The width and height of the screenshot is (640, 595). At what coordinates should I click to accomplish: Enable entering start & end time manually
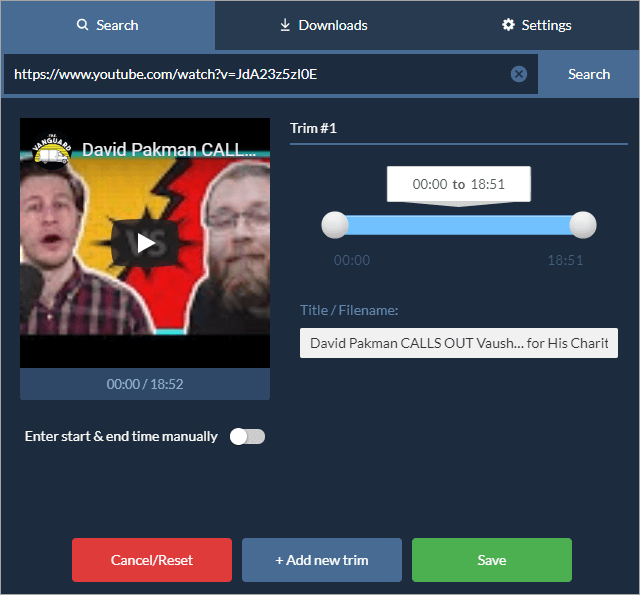247,436
